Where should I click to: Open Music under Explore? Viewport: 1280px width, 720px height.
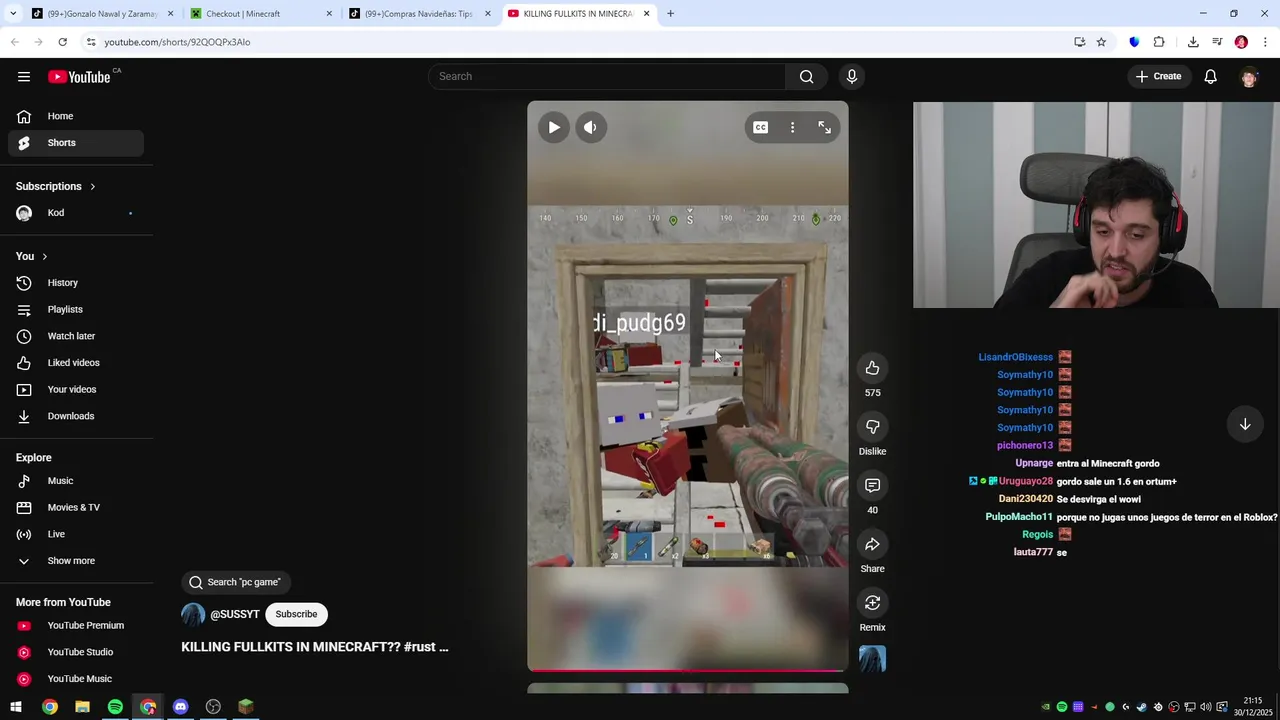[76, 481]
